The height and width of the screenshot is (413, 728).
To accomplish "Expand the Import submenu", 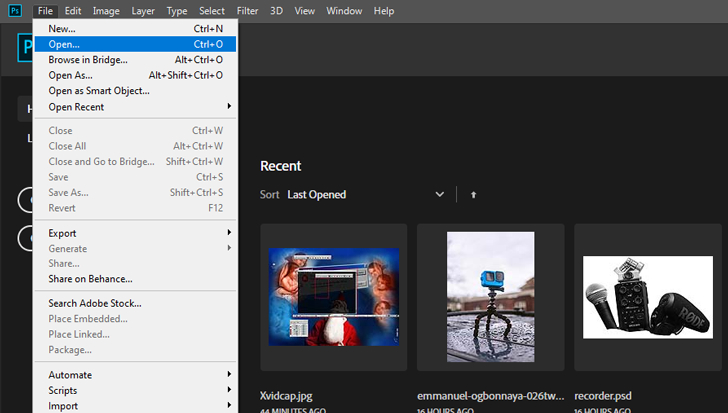I will [136, 406].
